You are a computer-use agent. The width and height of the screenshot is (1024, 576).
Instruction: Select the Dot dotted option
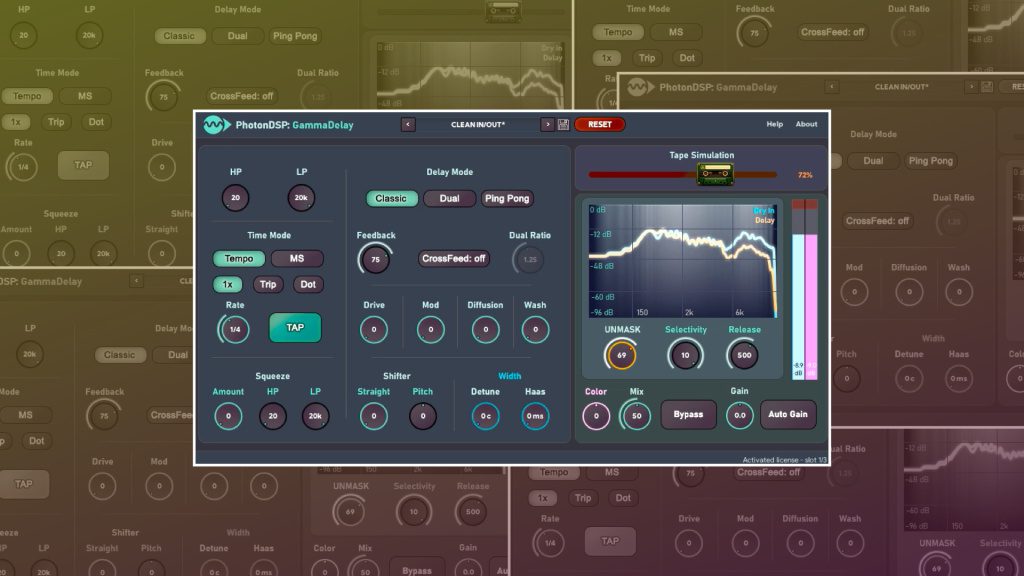click(308, 284)
